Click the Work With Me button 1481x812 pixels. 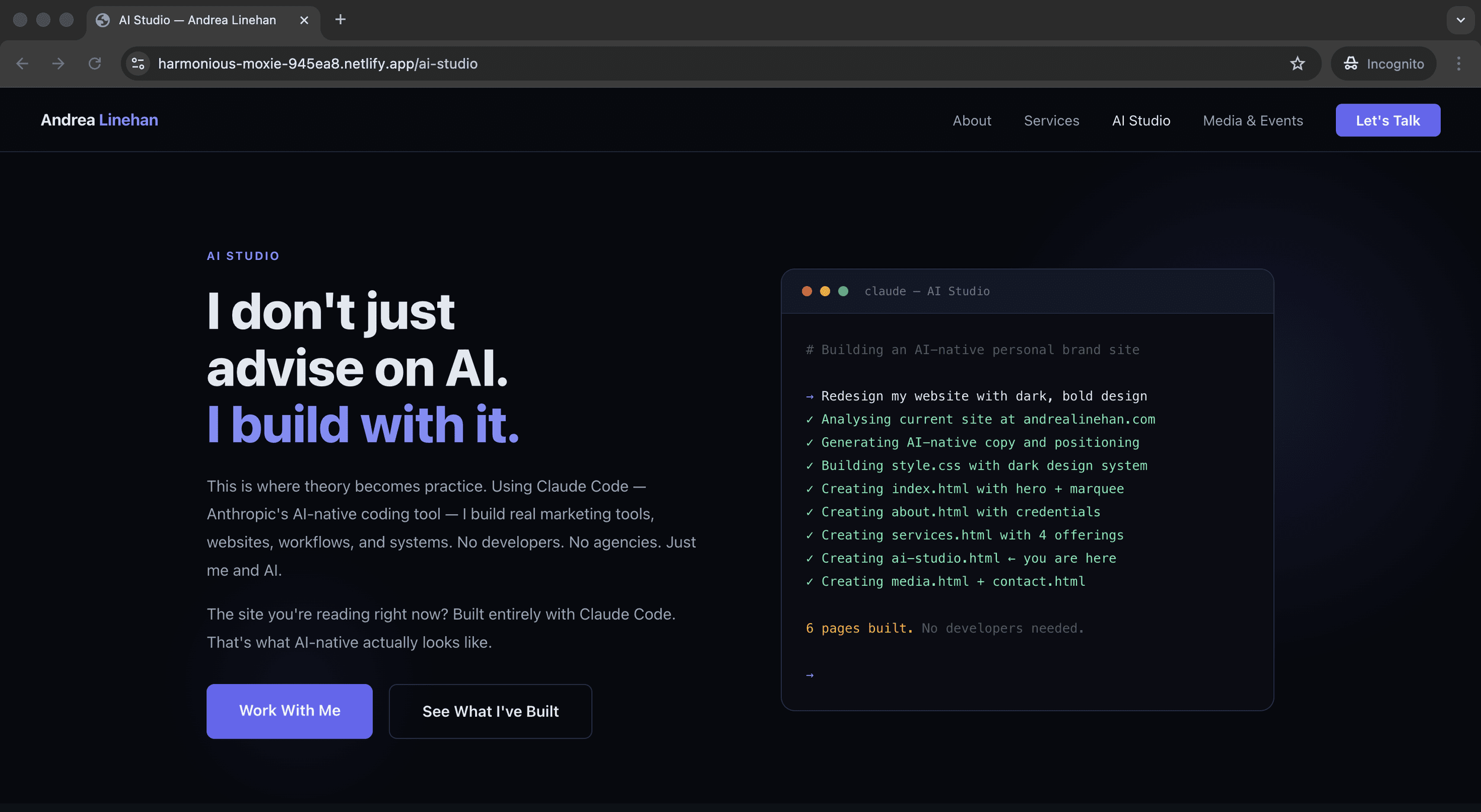coord(289,711)
